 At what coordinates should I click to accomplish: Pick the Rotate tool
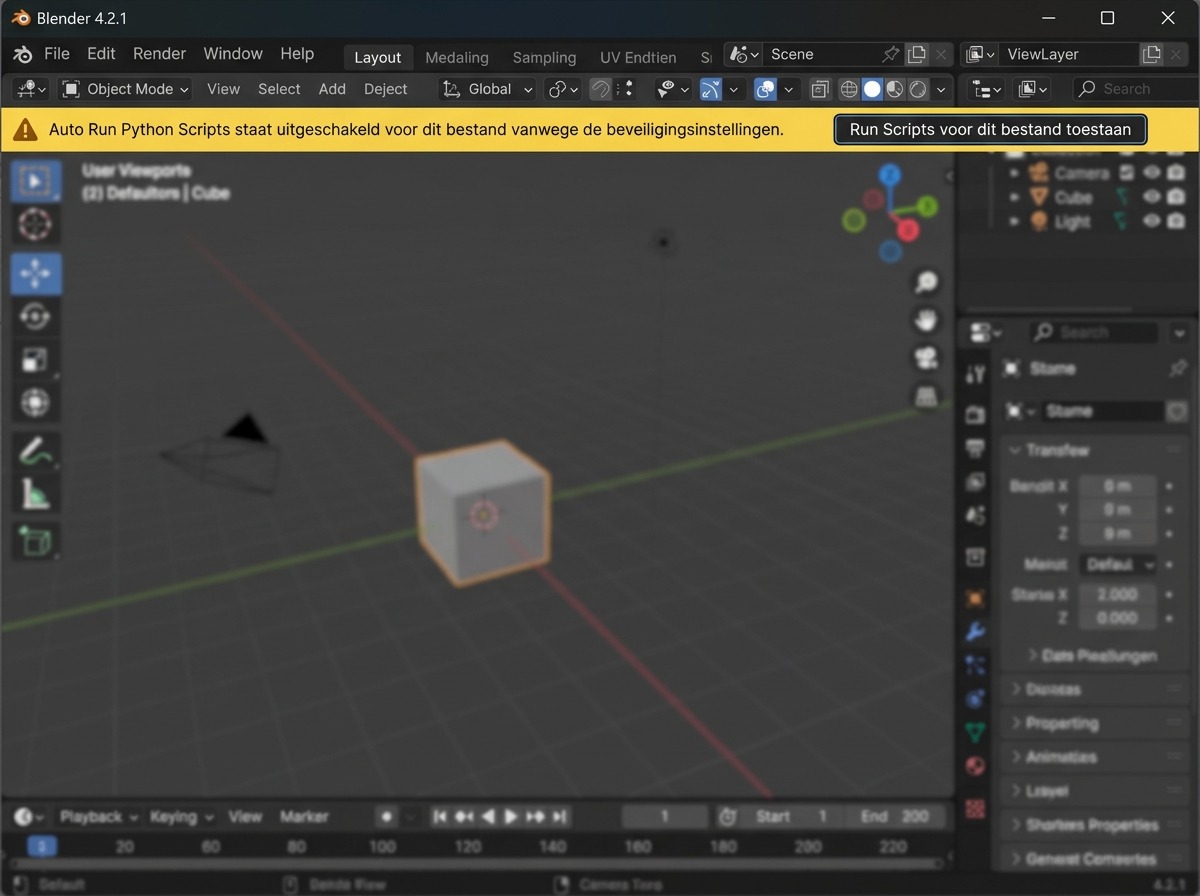[35, 317]
